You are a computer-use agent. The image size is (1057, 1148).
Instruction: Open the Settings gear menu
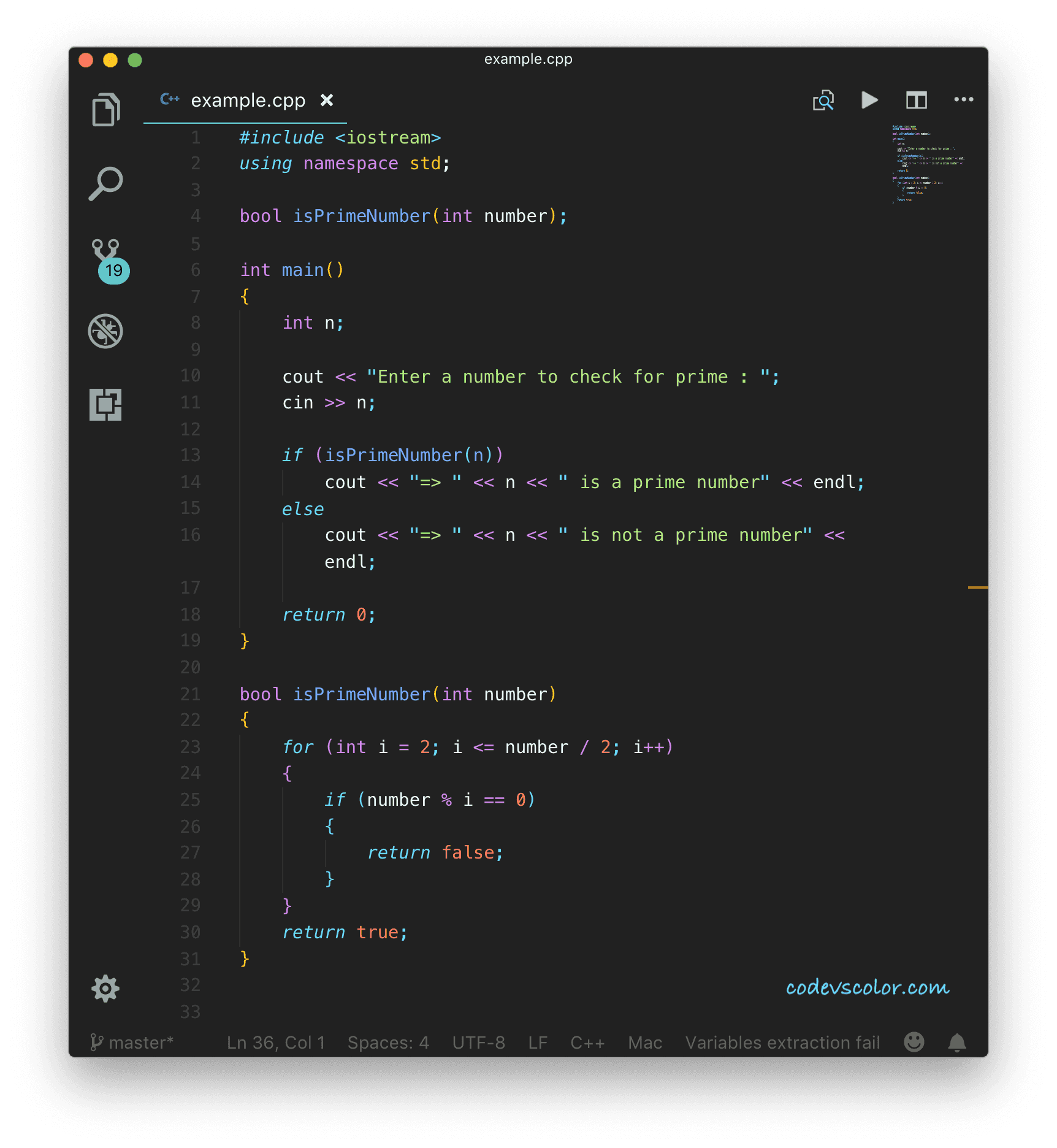click(105, 989)
